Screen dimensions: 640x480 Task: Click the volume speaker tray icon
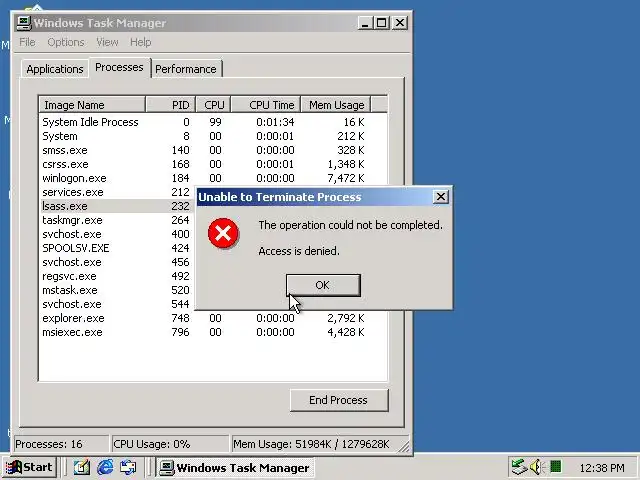pos(536,467)
